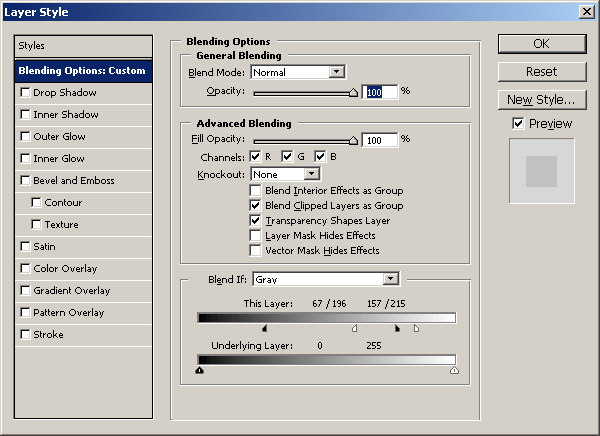Open the Blend If channel dropdown
The width and height of the screenshot is (600, 436).
[325, 279]
